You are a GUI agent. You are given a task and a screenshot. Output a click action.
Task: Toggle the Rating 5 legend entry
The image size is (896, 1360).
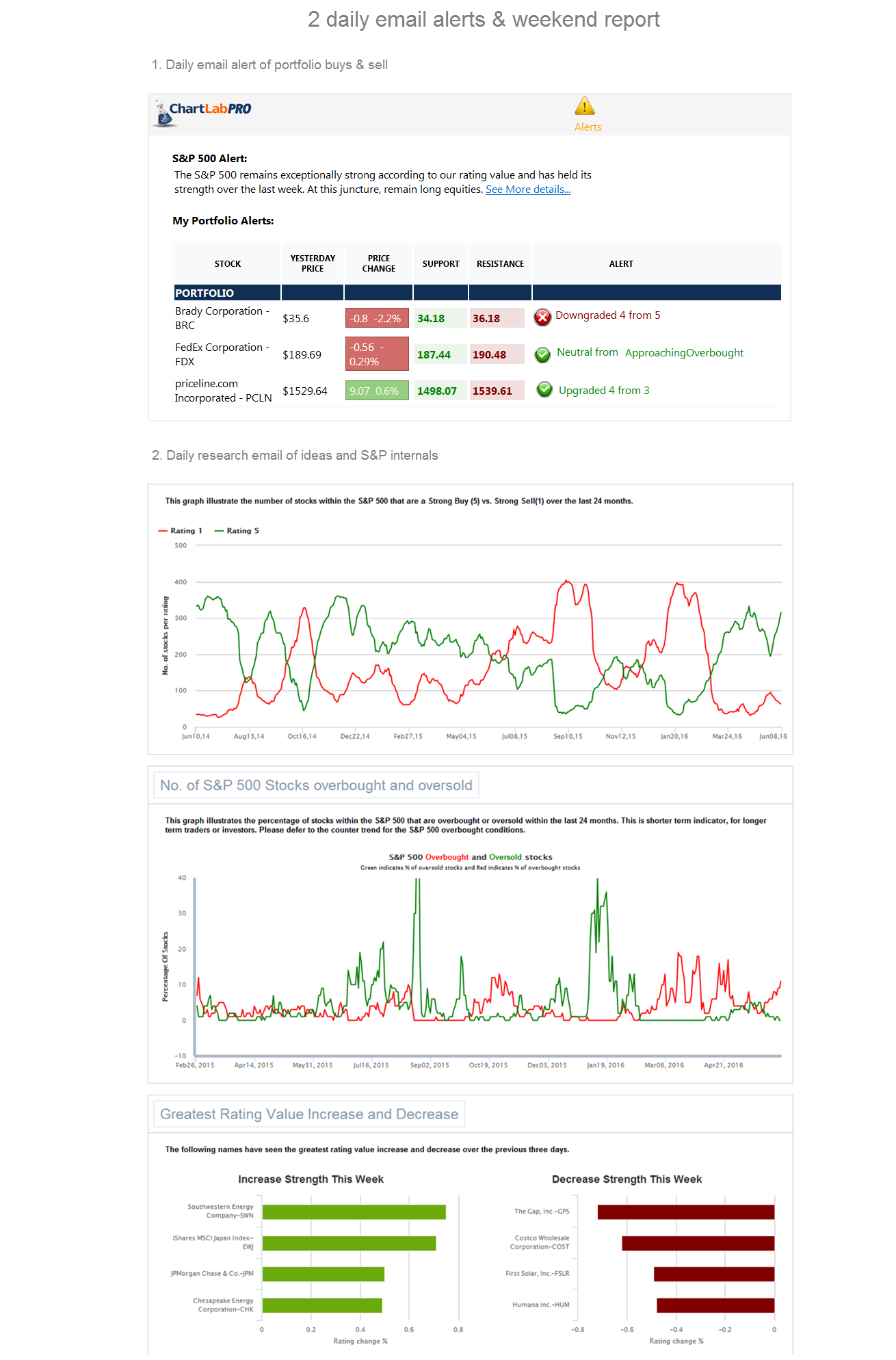pyautogui.click(x=237, y=531)
